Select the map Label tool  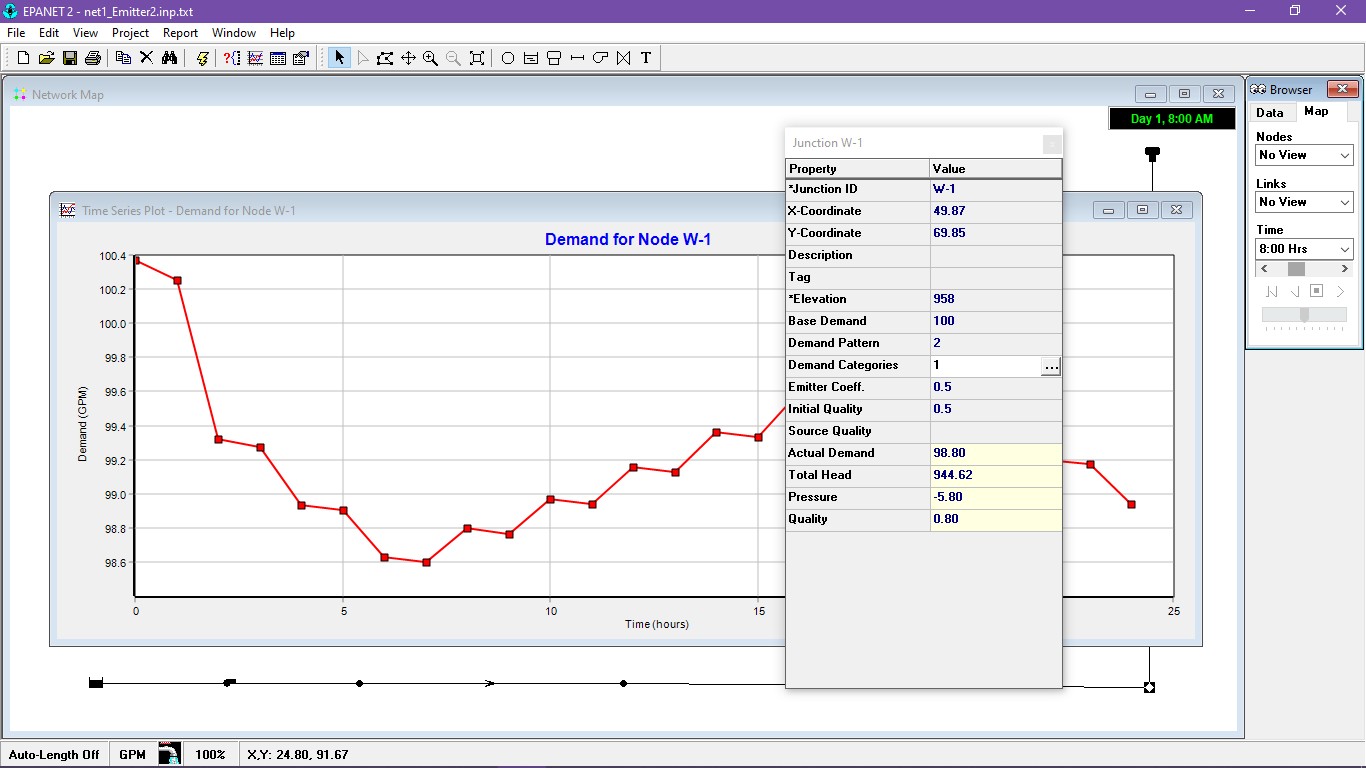645,57
